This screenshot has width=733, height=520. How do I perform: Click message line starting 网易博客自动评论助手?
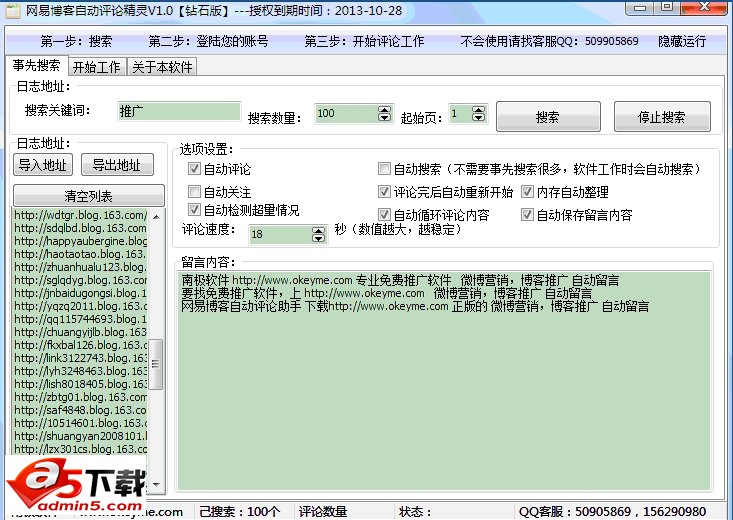point(415,307)
